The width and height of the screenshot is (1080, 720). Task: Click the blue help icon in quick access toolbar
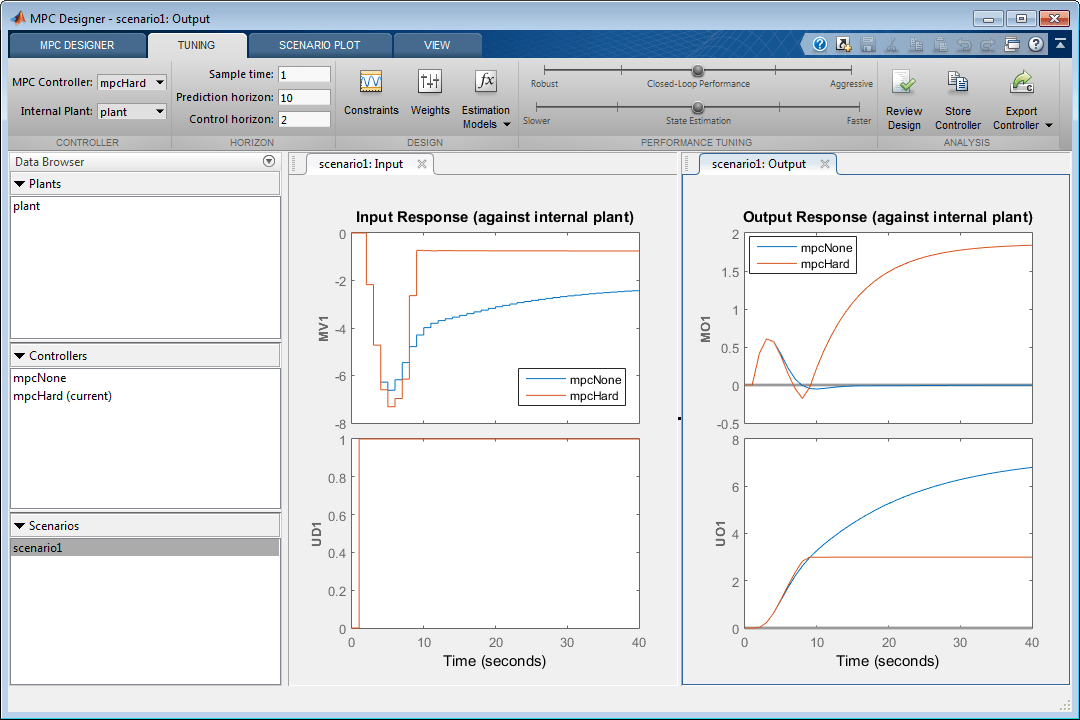click(x=820, y=45)
